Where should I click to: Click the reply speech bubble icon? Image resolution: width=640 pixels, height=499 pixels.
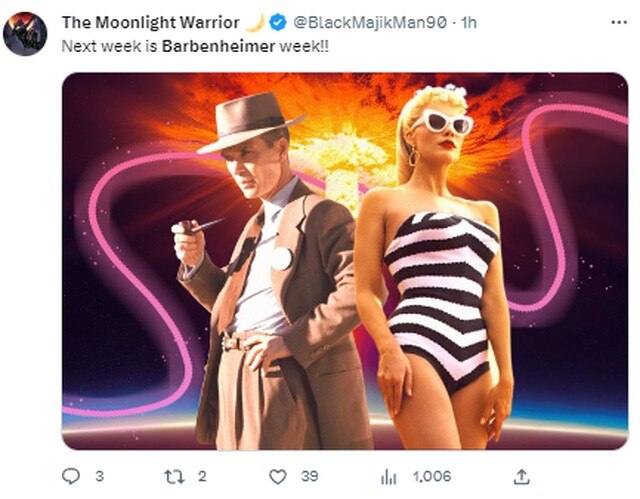coord(71,476)
